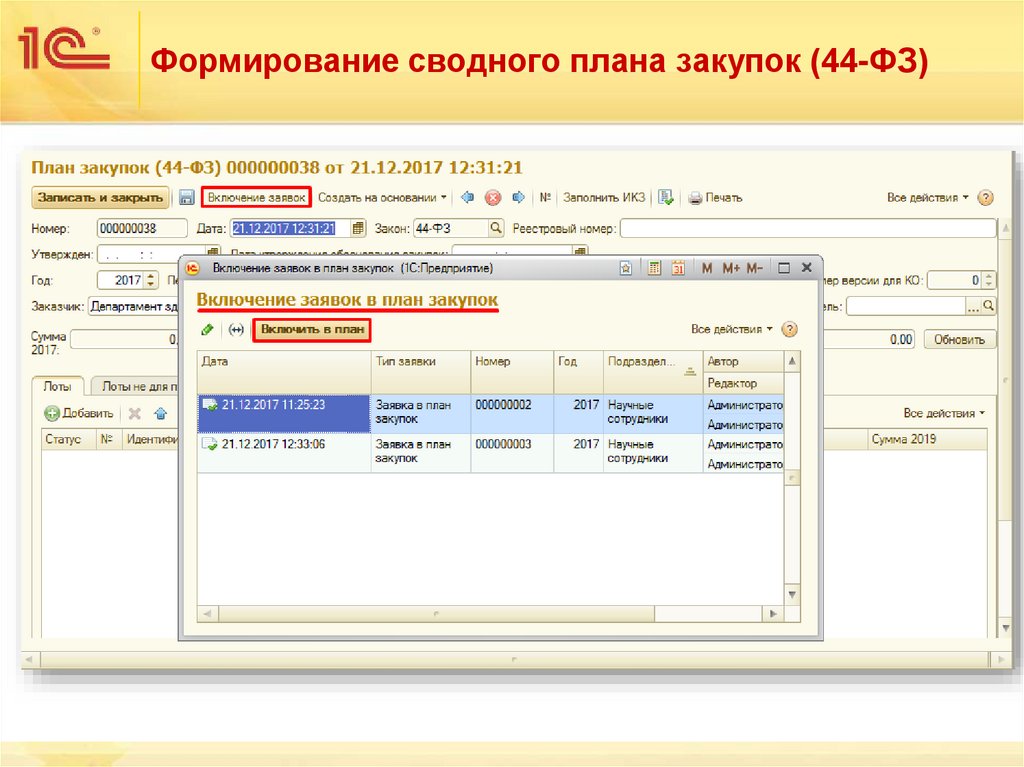1024x767 pixels.
Task: Add the document to favorites via star icon
Action: [x=625, y=266]
